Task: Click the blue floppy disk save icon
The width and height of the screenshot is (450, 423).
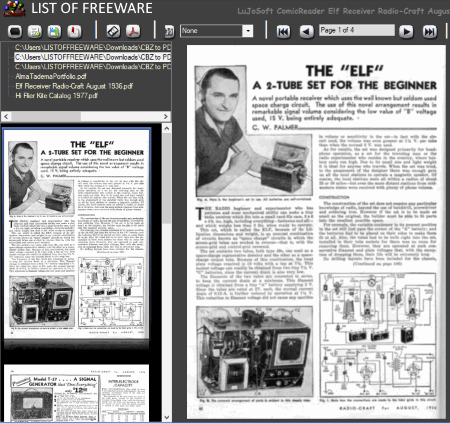Action: pyautogui.click(x=54, y=32)
